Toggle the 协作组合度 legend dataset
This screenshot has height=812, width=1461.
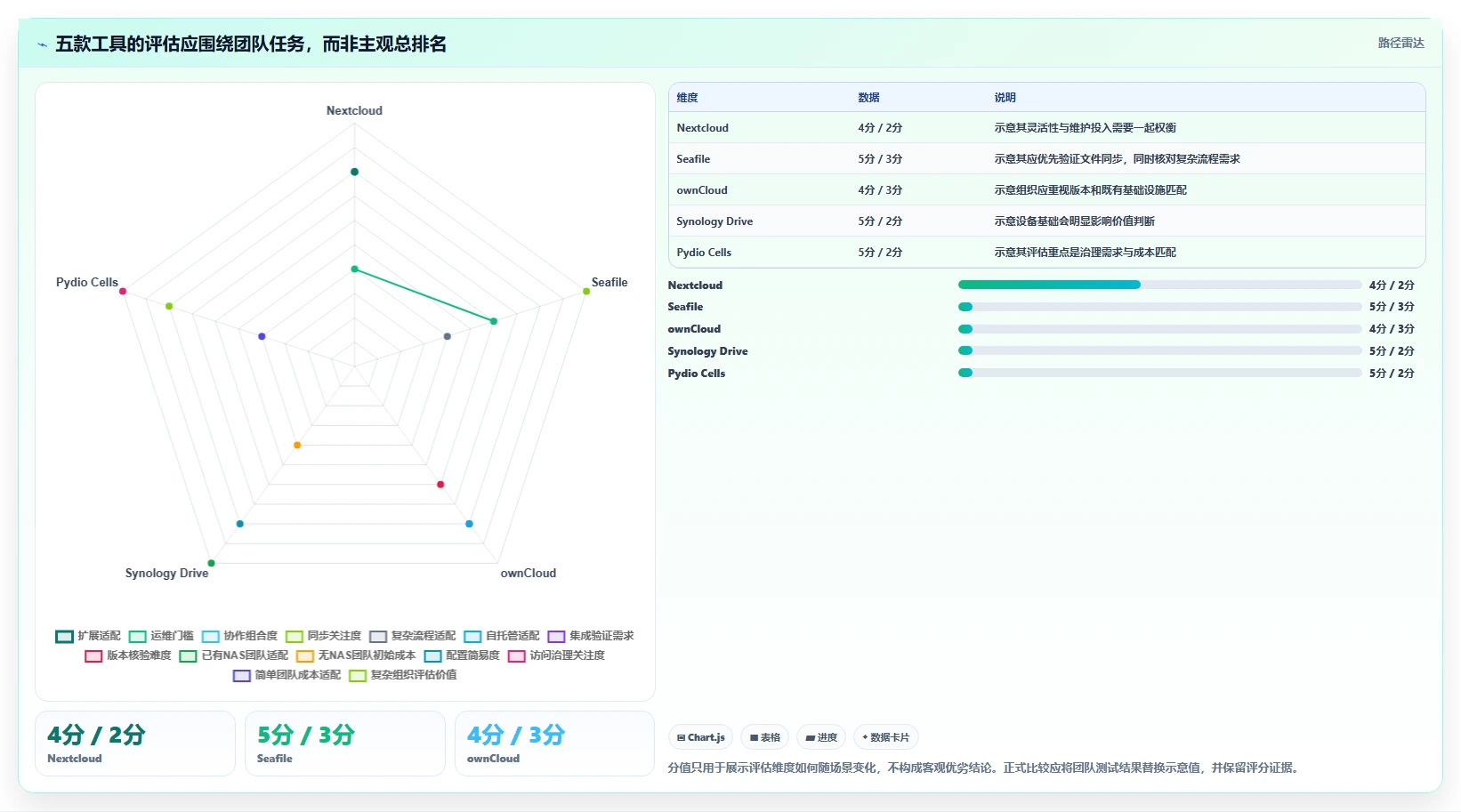point(239,636)
